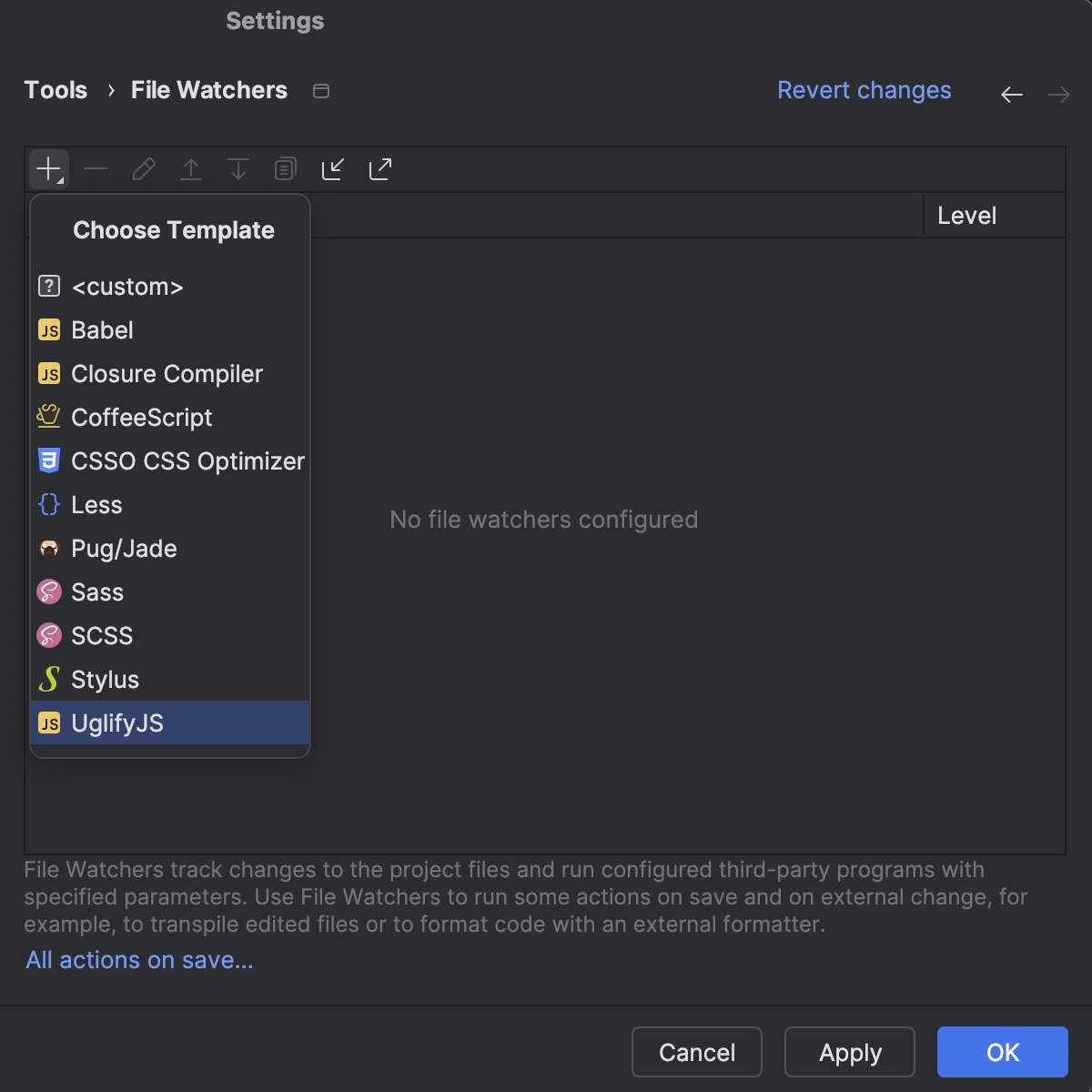Select the <custom> template option

(x=127, y=286)
